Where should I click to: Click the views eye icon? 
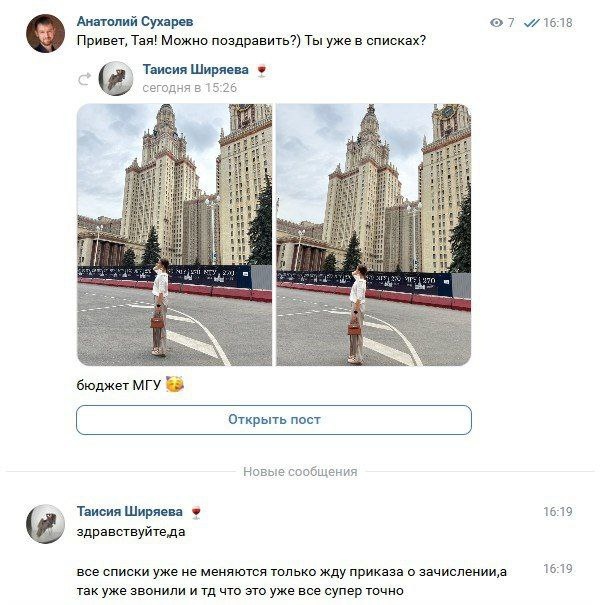click(496, 22)
